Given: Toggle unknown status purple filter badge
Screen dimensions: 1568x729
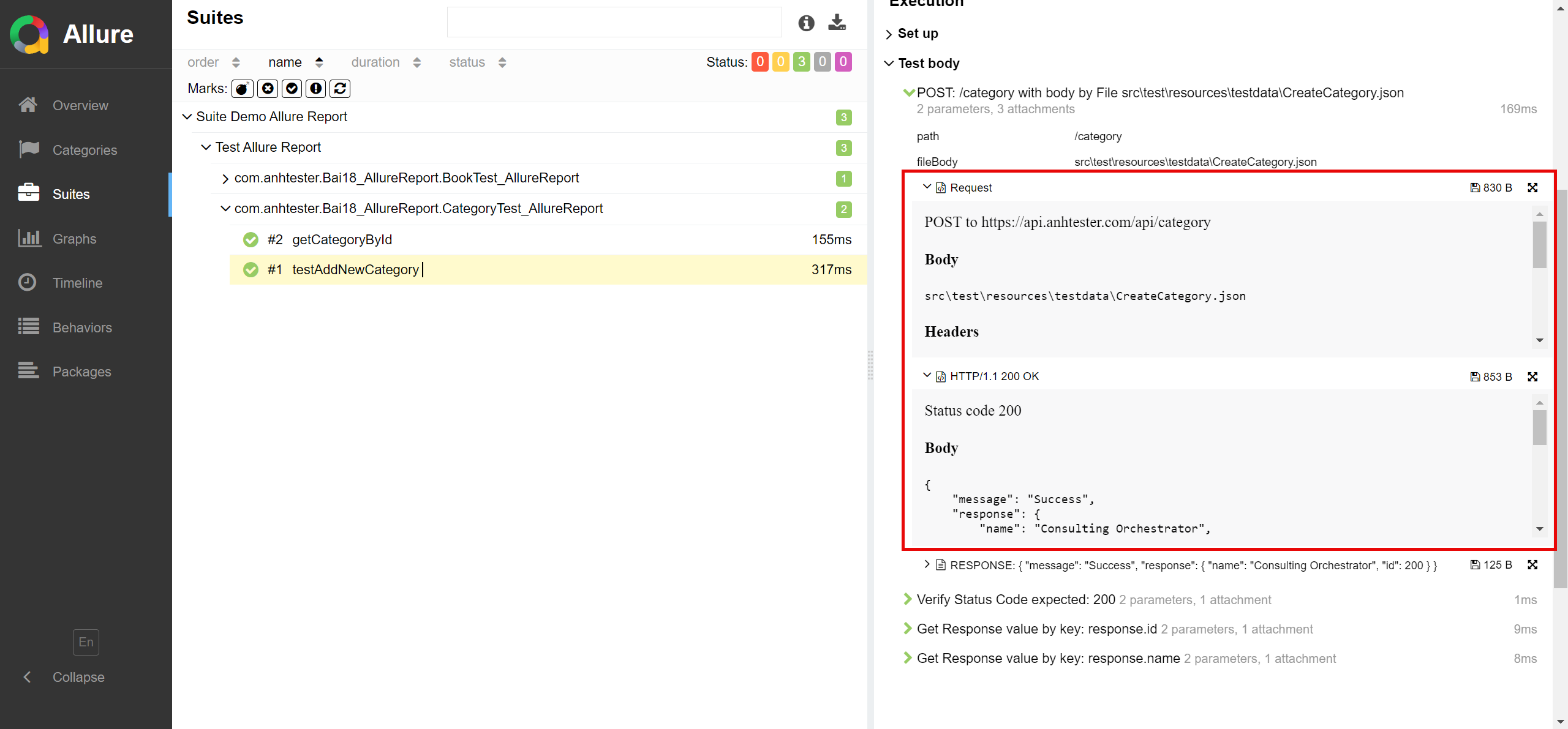Looking at the screenshot, I should [843, 62].
